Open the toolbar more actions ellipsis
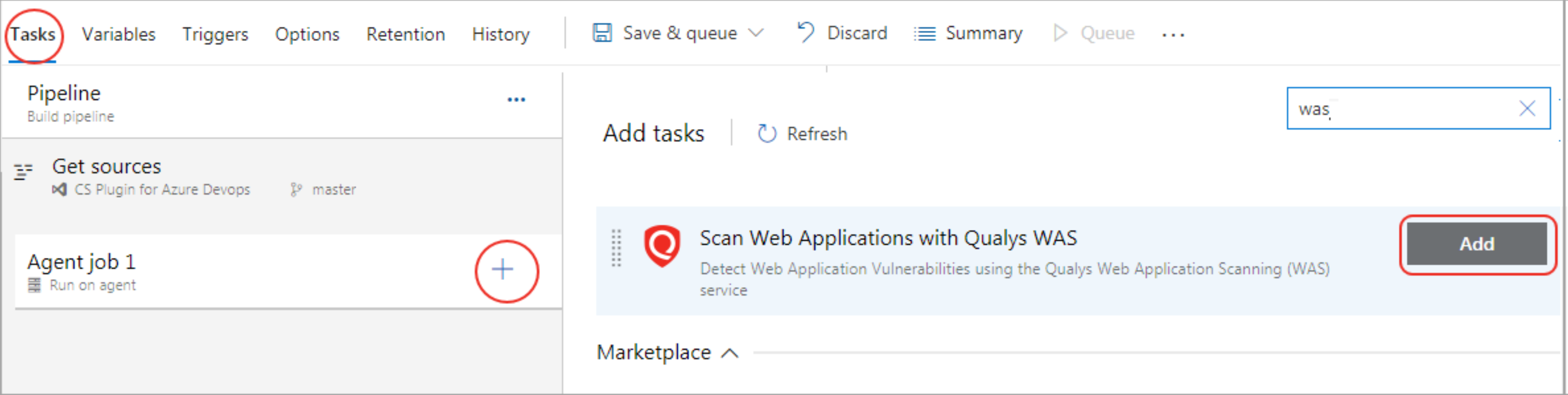 (1173, 35)
